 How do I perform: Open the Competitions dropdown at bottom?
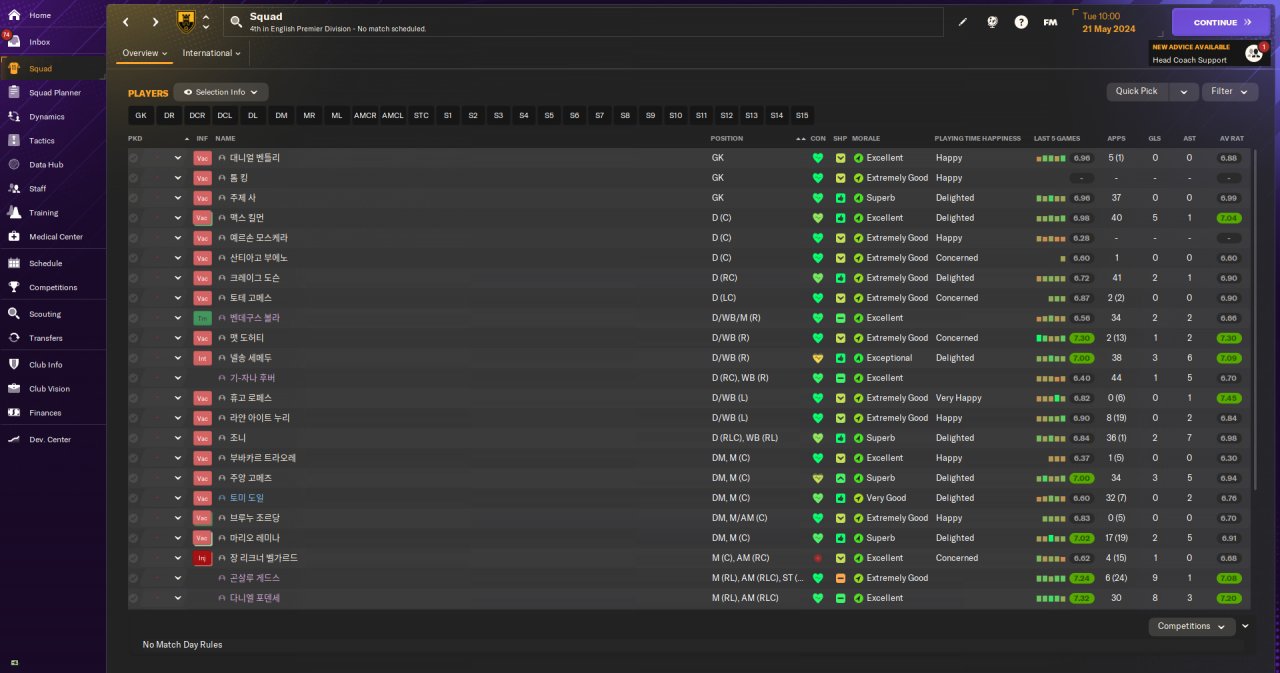(1191, 626)
